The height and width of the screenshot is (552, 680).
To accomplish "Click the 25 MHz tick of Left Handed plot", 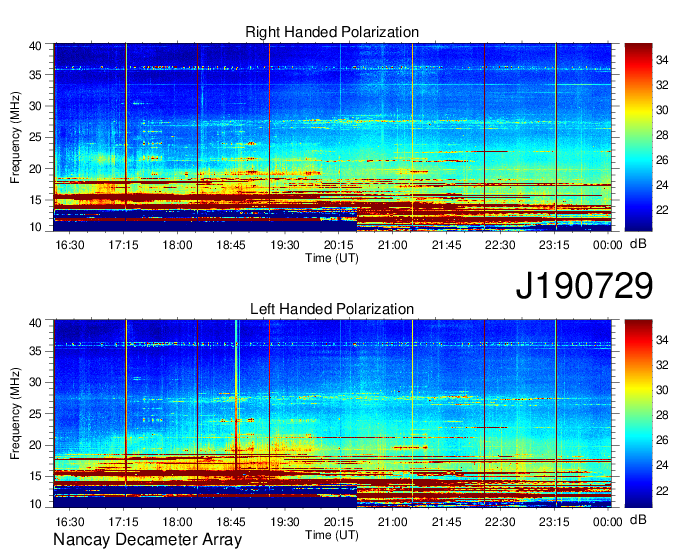I will pos(36,414).
